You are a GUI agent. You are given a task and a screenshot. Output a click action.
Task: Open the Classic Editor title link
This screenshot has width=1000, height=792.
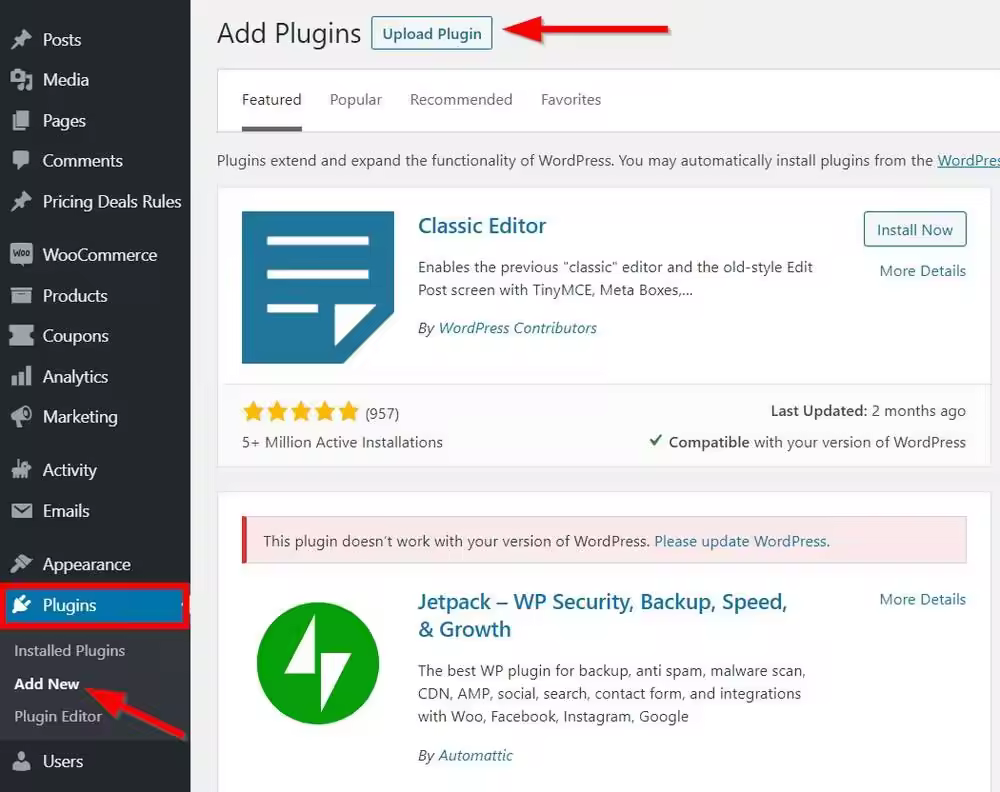[x=482, y=226]
